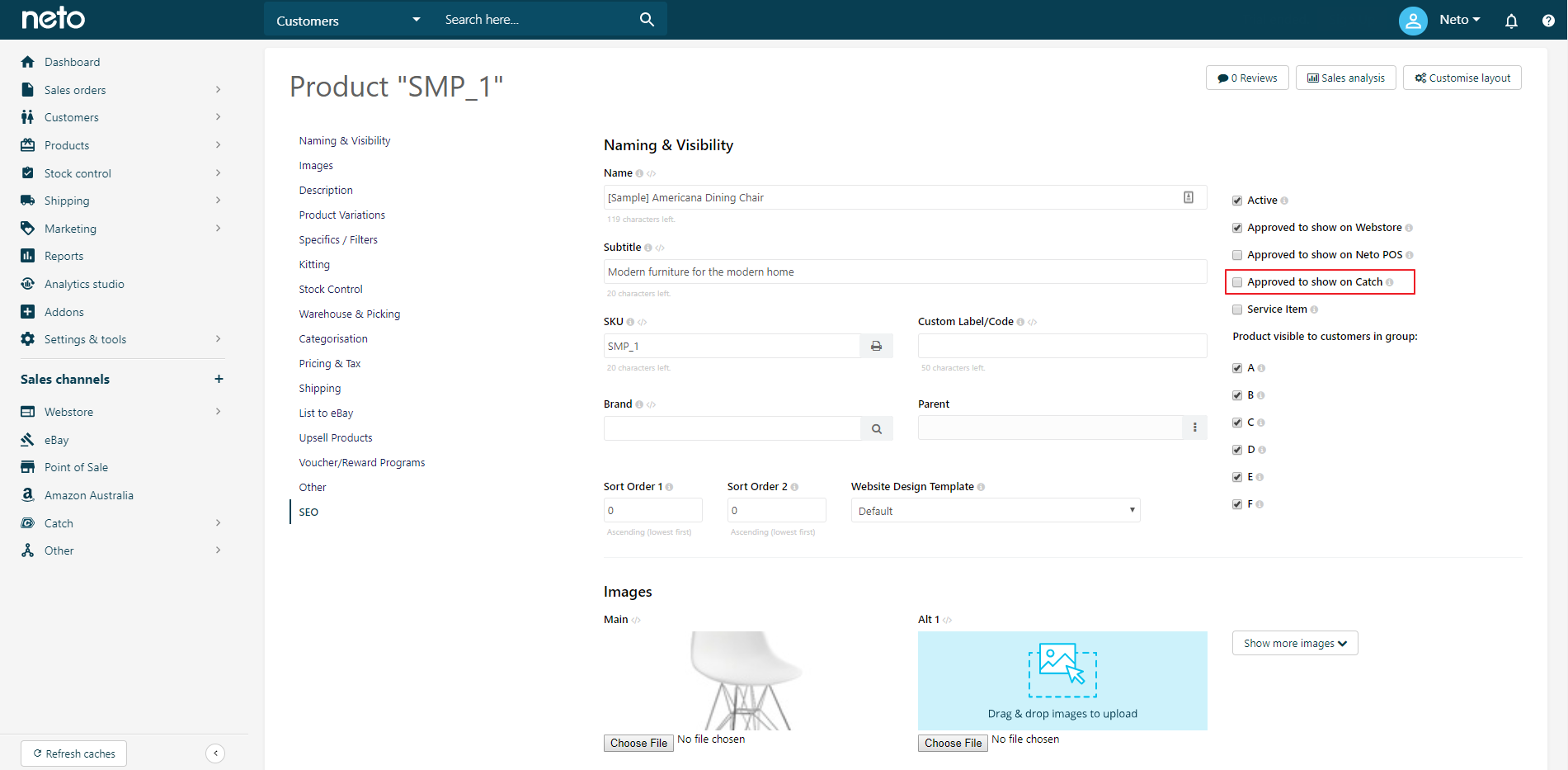
Task: Click the search magnifier icon
Action: pos(647,19)
